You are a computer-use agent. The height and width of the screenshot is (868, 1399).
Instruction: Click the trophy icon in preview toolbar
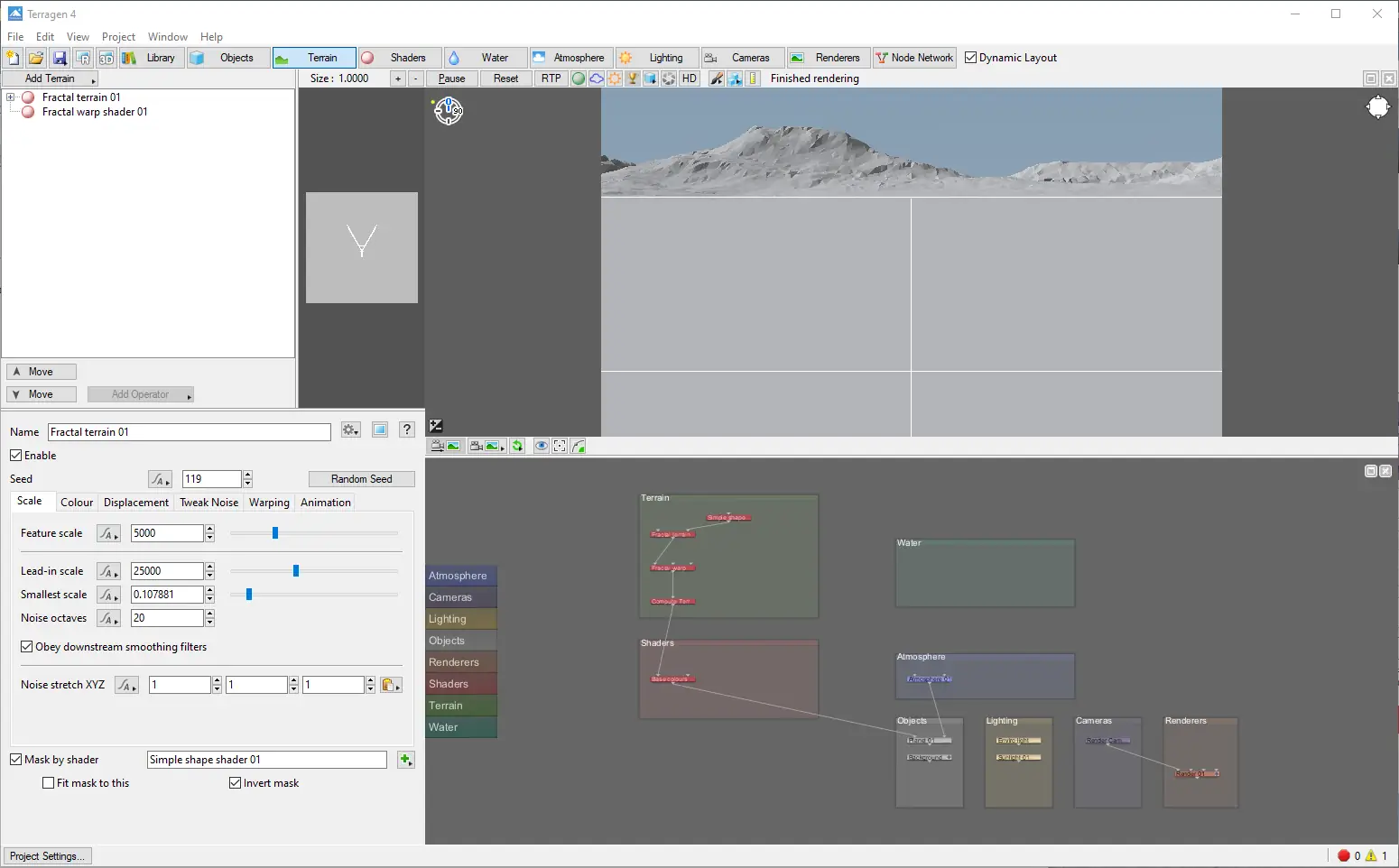pyautogui.click(x=633, y=78)
